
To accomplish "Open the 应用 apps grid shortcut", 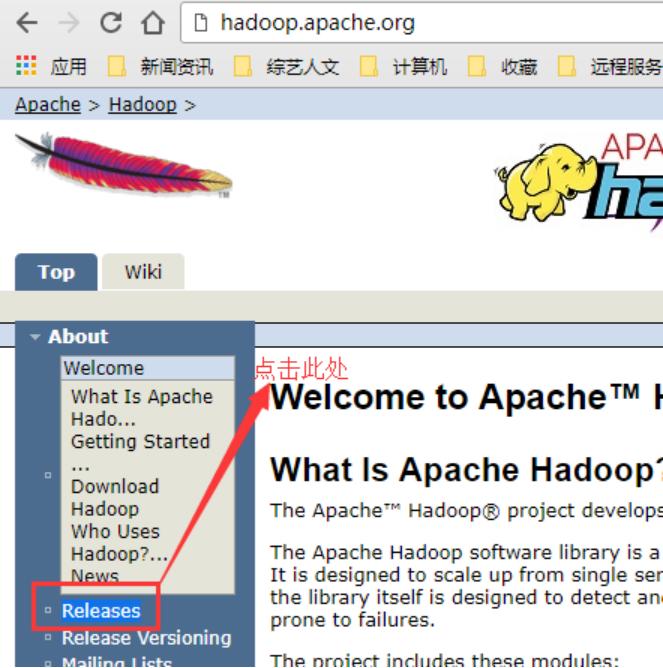I will point(51,66).
